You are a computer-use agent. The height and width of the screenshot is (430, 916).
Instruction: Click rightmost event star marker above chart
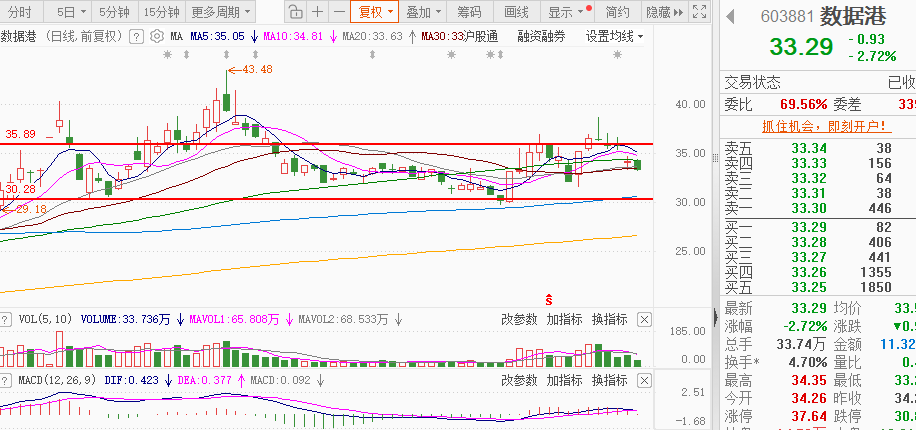(617, 55)
